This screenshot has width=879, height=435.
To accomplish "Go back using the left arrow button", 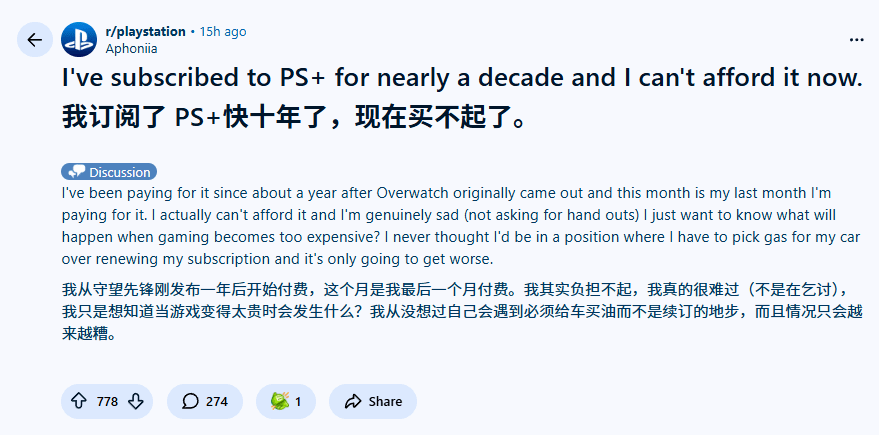I will pos(35,40).
